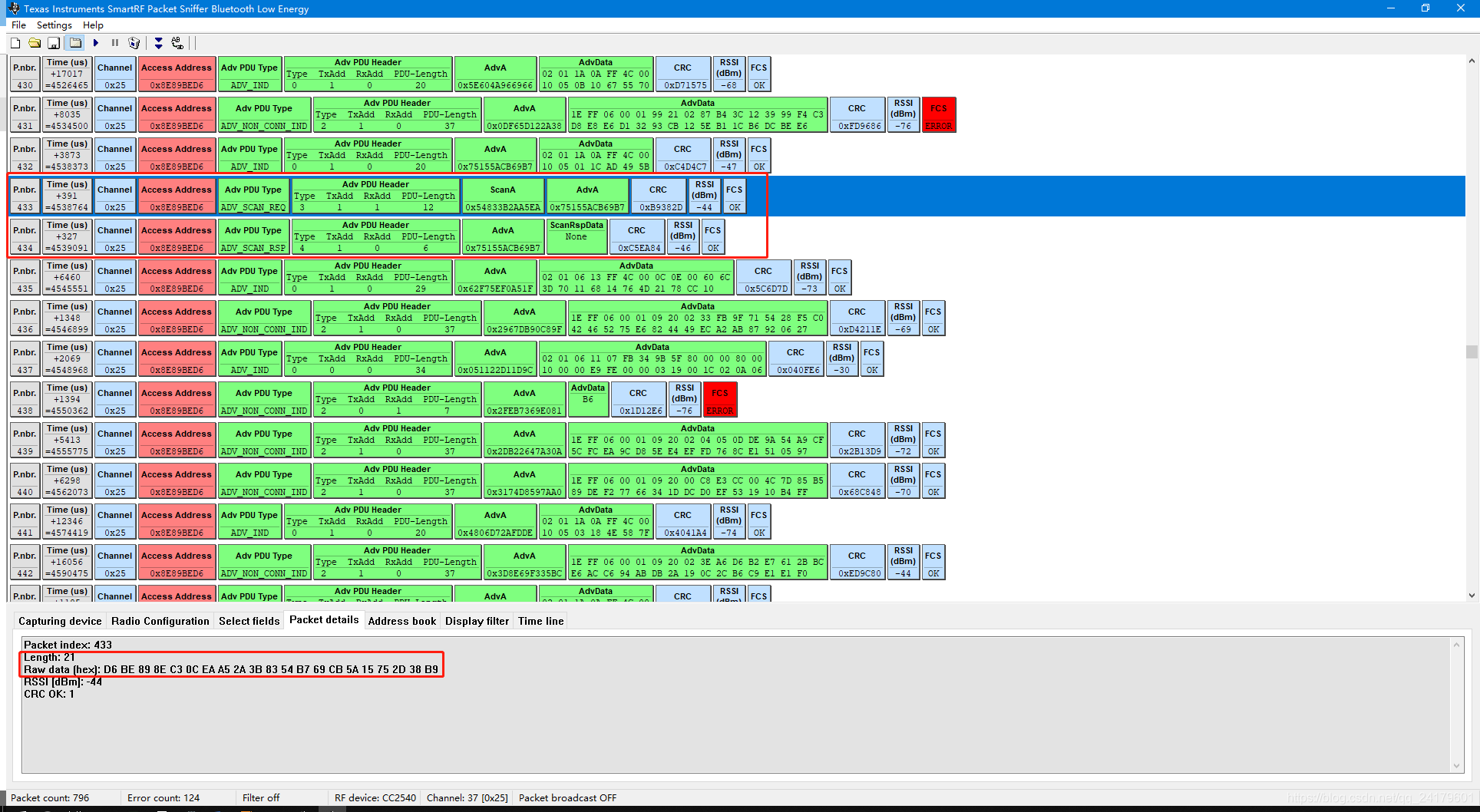Click the Raw data hex line in packet details
The image size is (1480, 812).
[x=230, y=669]
